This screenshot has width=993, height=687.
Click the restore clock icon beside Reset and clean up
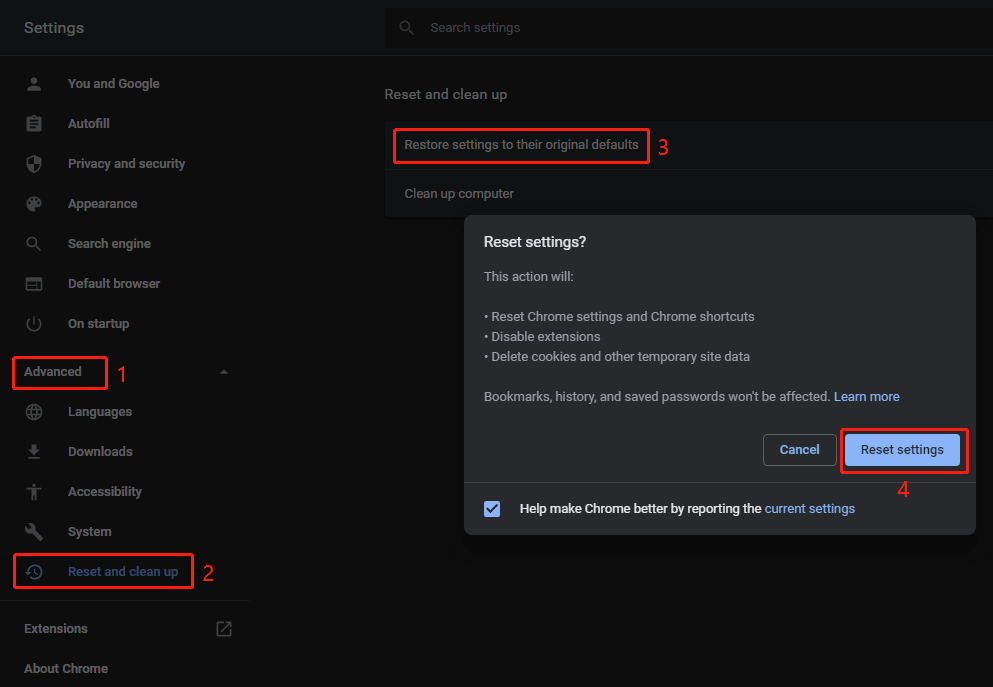coord(34,572)
